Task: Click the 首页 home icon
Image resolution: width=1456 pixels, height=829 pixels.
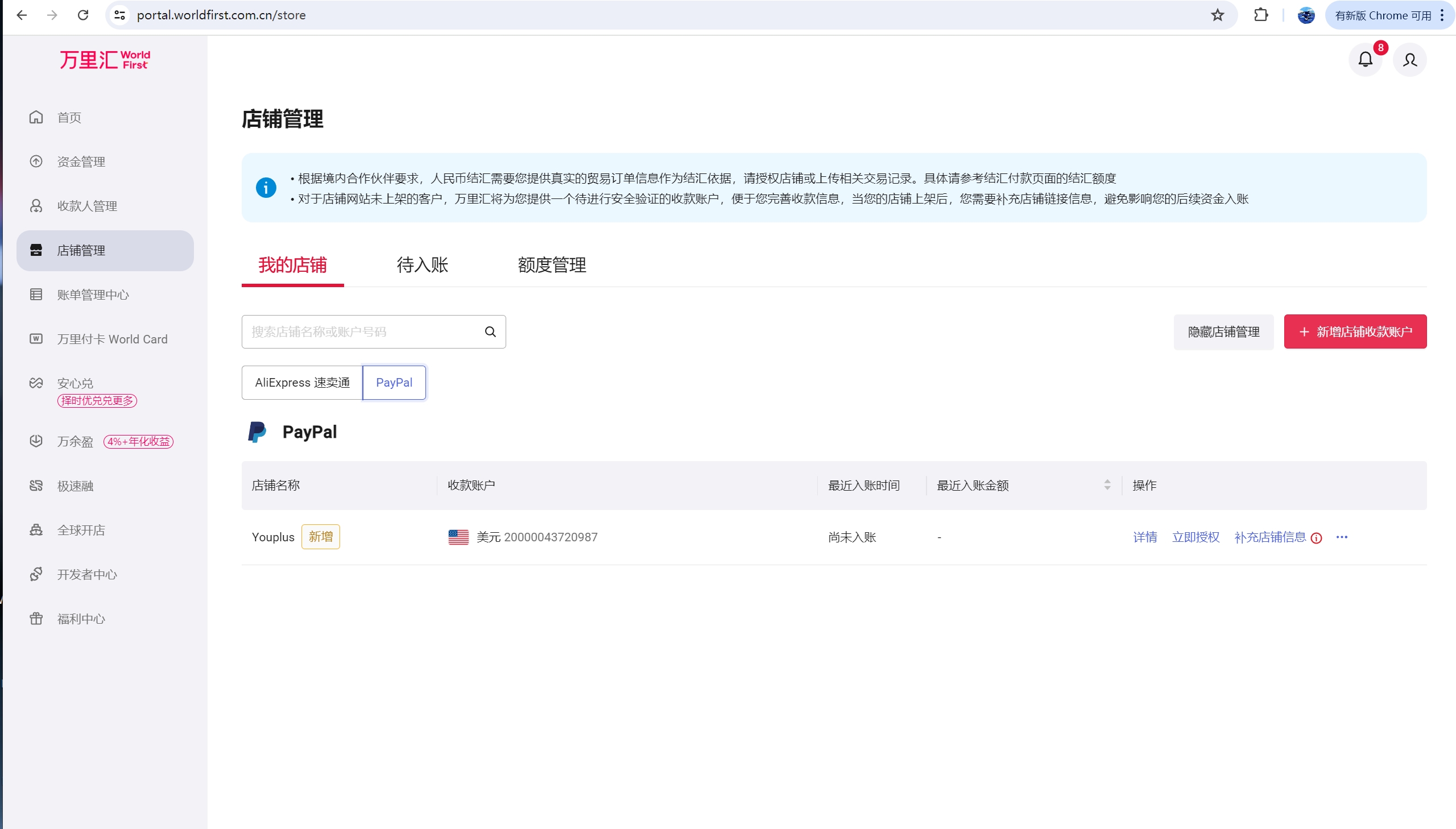Action: tap(36, 117)
